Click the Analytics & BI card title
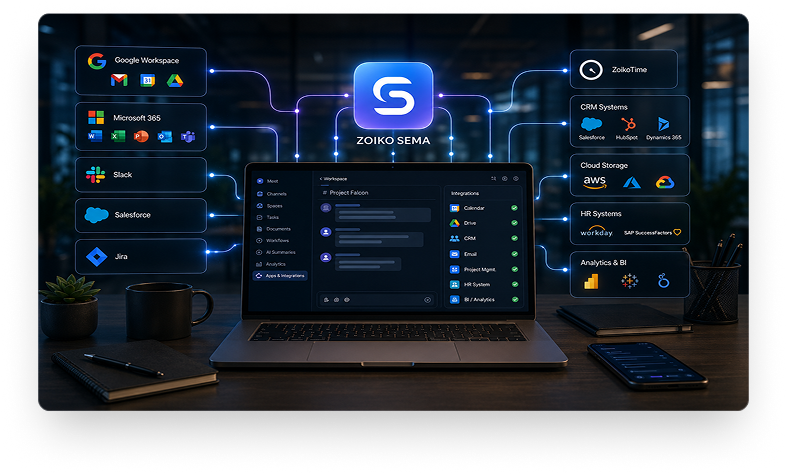 point(603,263)
